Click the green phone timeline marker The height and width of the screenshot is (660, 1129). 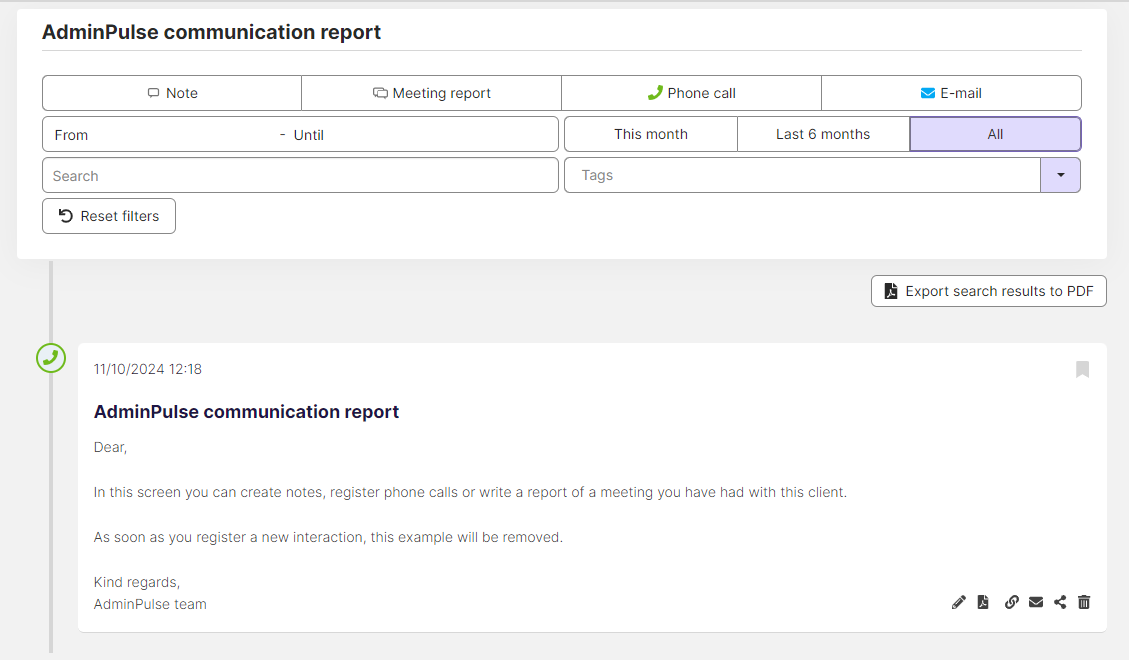coord(51,358)
